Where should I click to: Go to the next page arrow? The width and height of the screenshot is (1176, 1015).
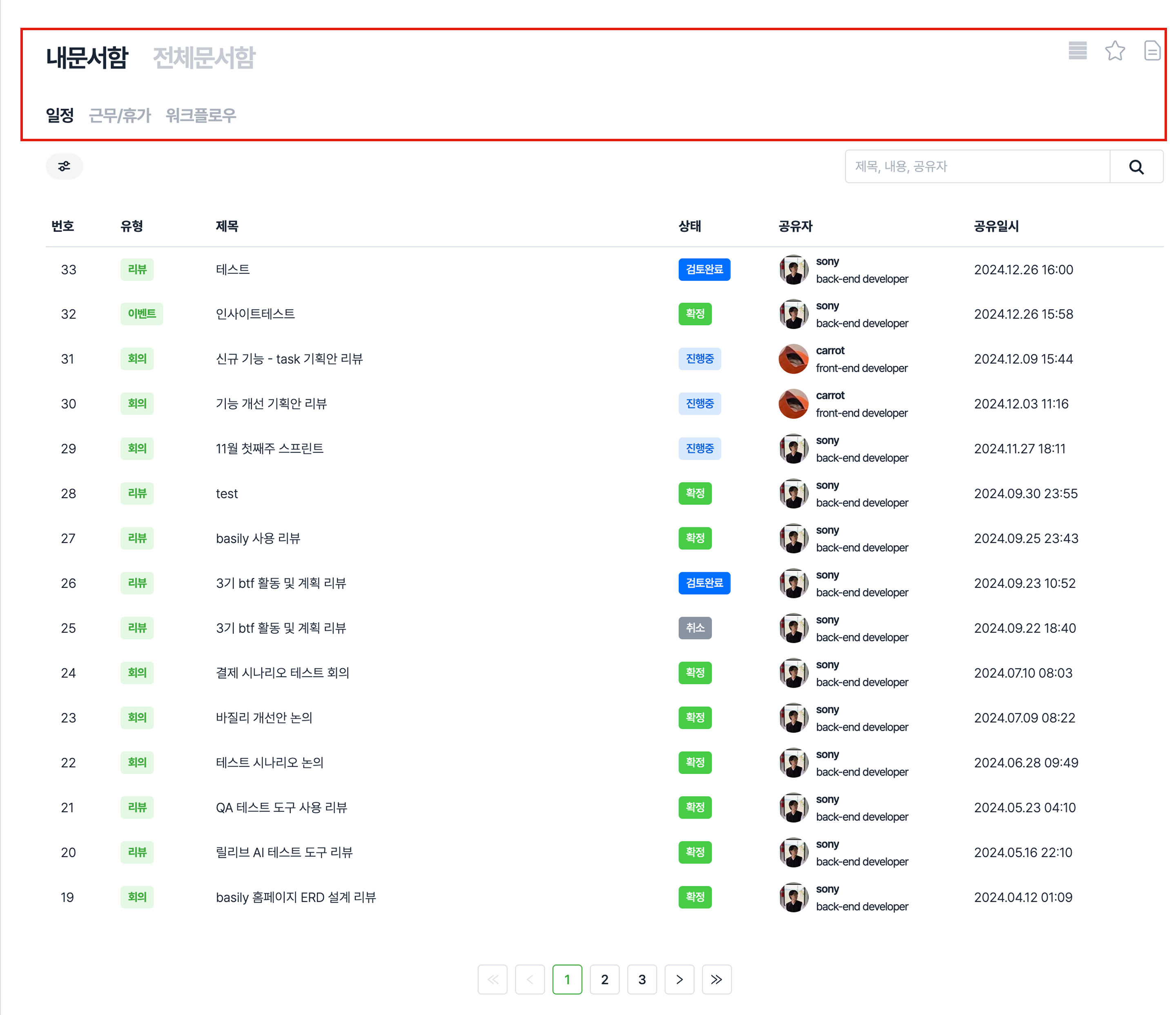pyautogui.click(x=679, y=979)
